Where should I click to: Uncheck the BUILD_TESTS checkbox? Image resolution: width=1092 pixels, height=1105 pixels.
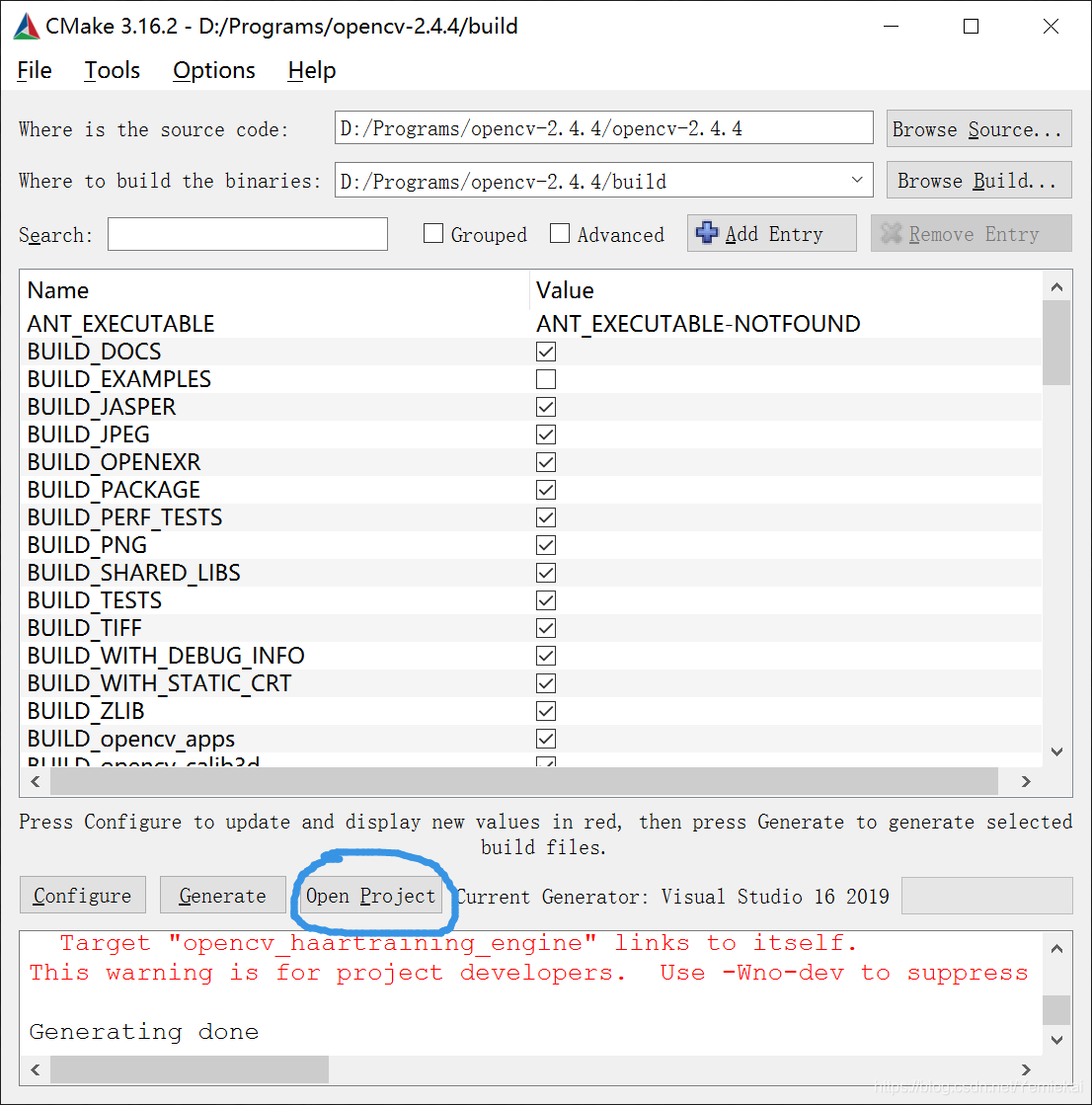click(x=546, y=600)
